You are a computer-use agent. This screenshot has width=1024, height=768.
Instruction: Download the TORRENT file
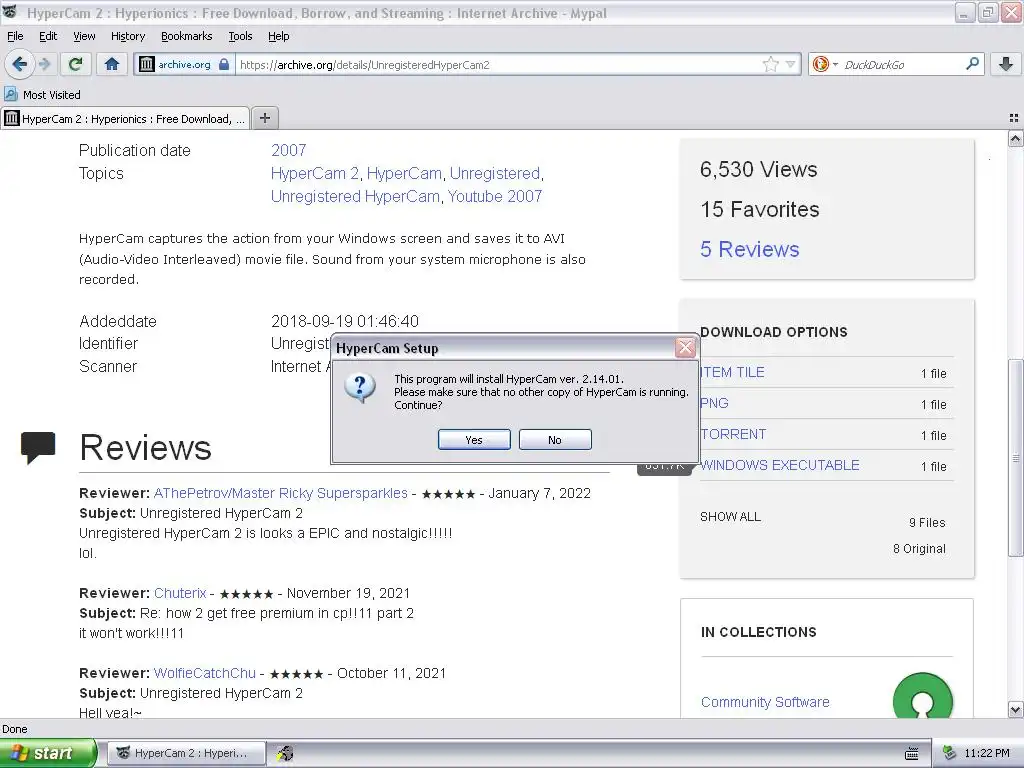733,434
